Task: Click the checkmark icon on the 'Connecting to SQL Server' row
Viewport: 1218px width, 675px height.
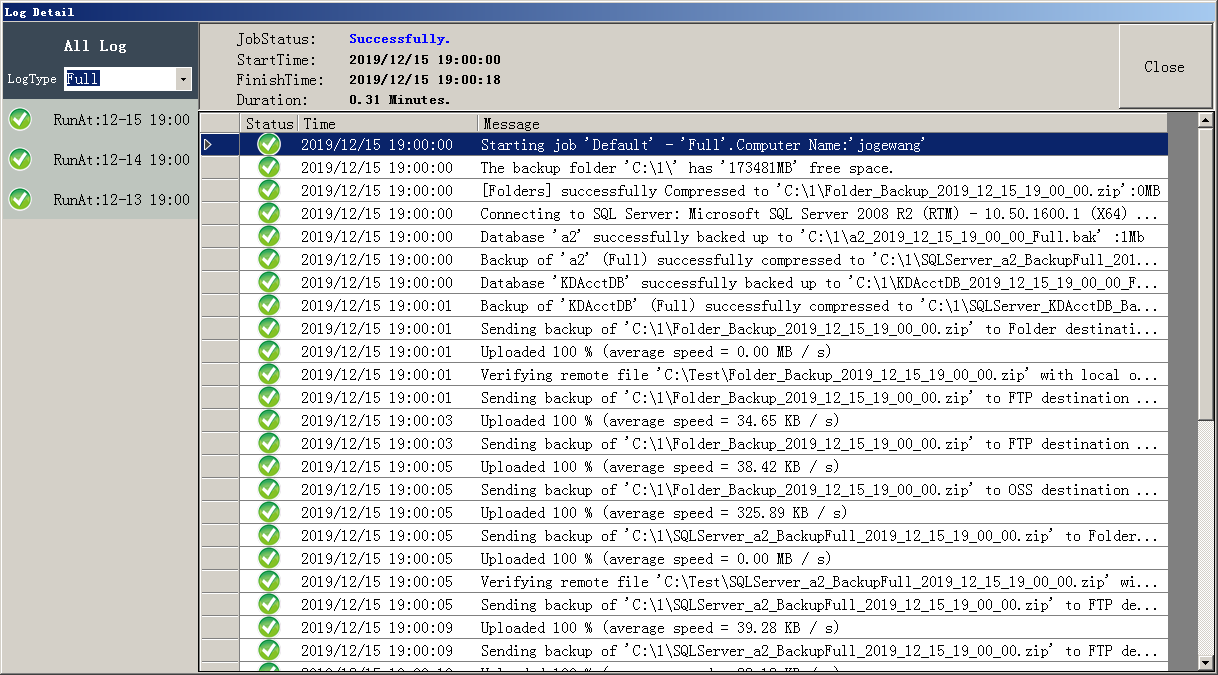Action: pyautogui.click(x=268, y=213)
